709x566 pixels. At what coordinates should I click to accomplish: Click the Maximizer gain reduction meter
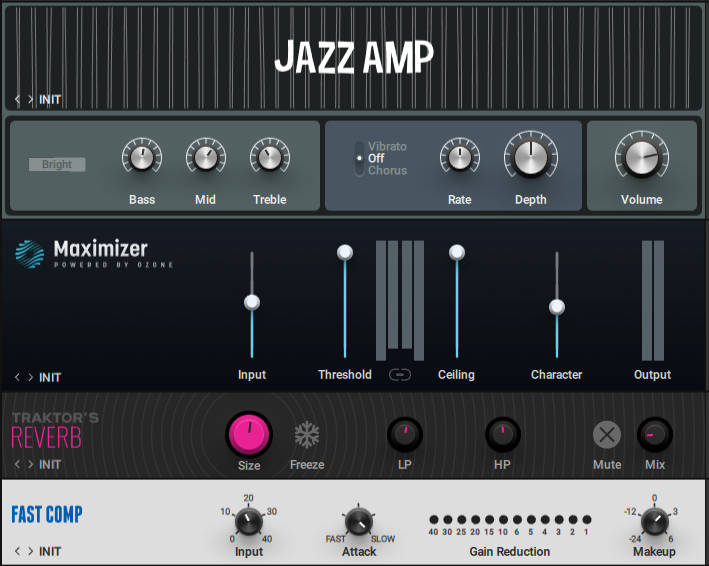[x=400, y=300]
